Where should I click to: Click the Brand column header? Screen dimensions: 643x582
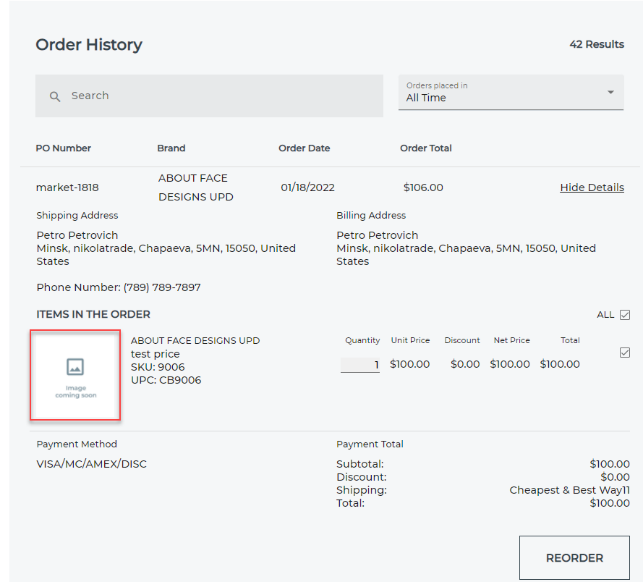tap(171, 148)
